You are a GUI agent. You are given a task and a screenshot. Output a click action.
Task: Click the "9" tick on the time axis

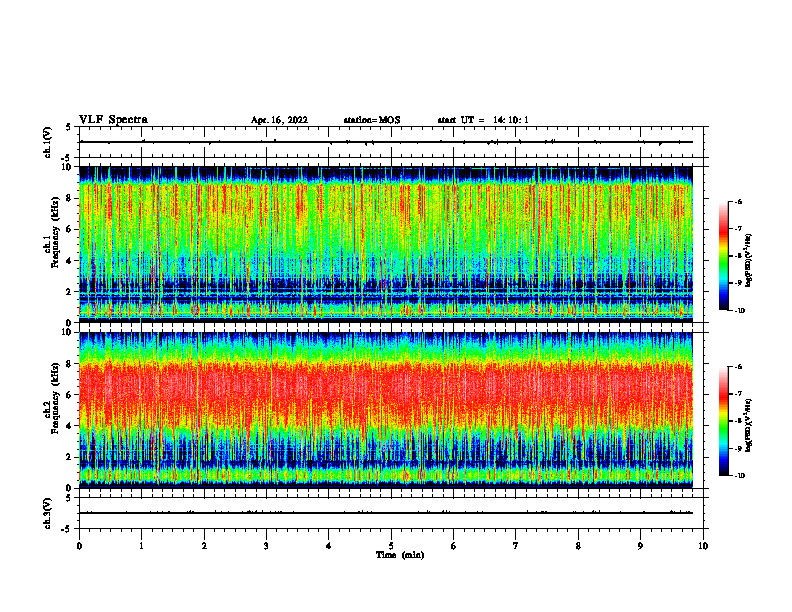(640, 546)
